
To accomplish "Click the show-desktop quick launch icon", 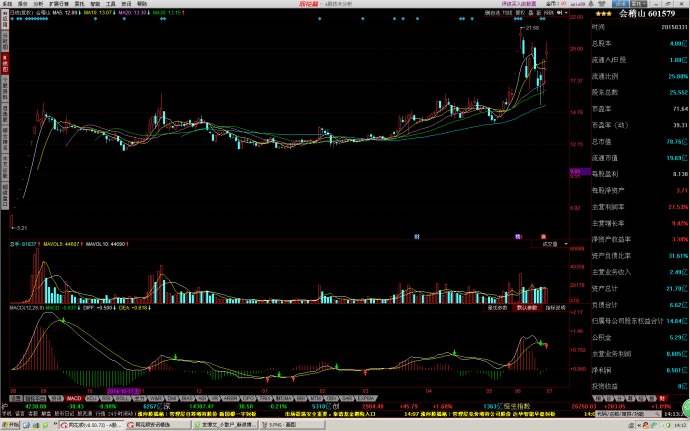I will pos(27,425).
